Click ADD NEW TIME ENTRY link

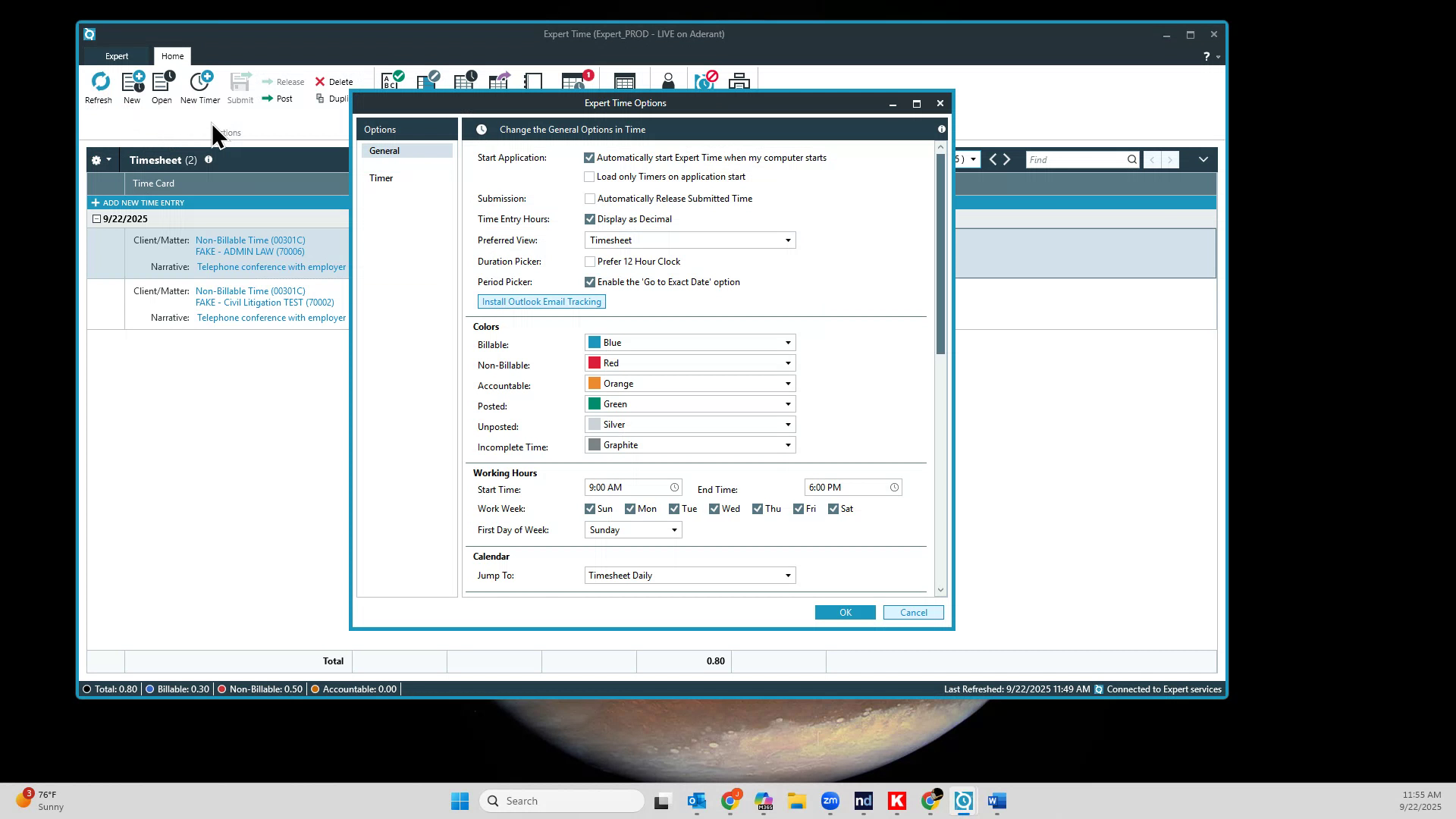[143, 202]
